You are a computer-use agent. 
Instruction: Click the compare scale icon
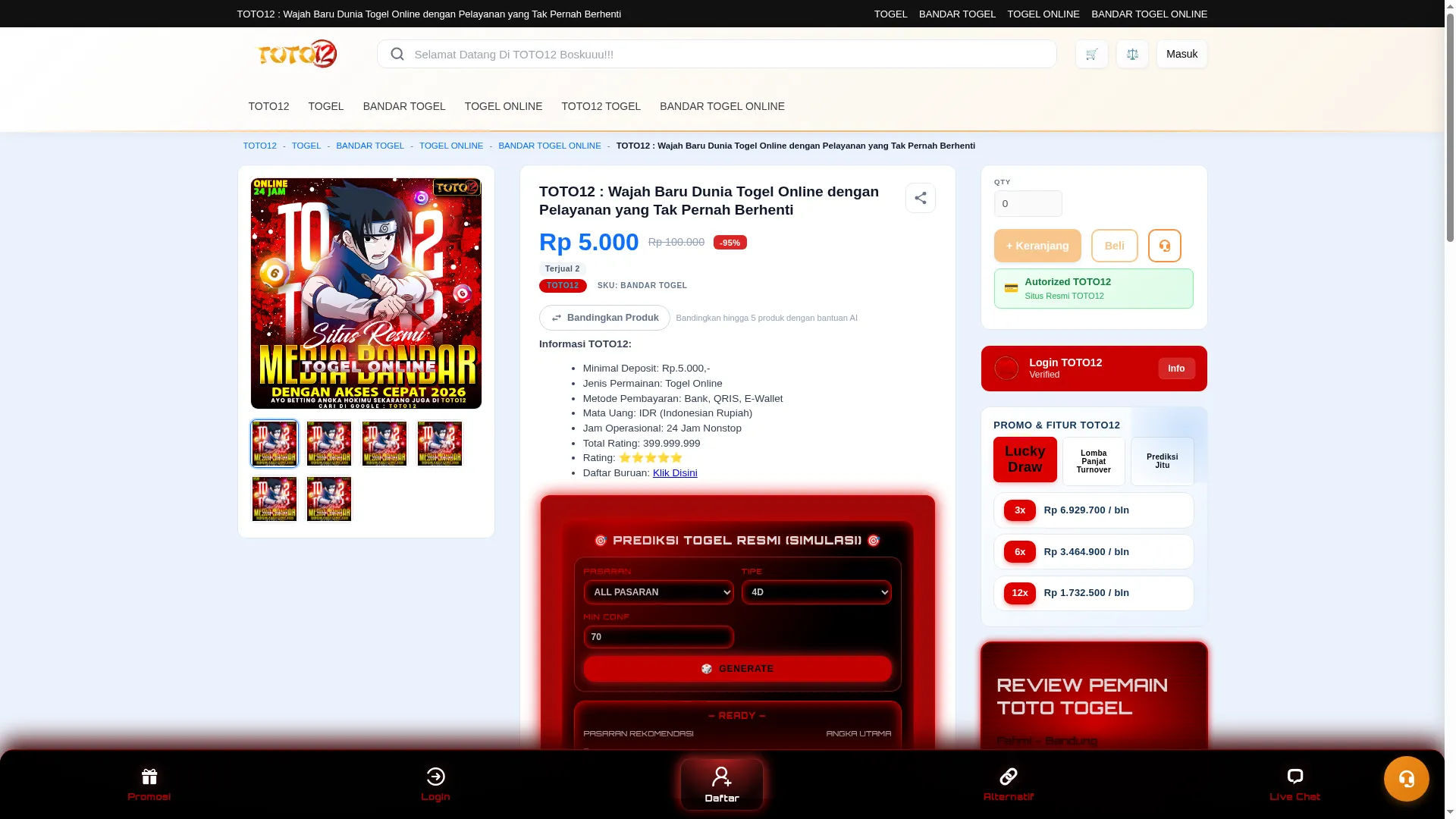tap(1132, 54)
